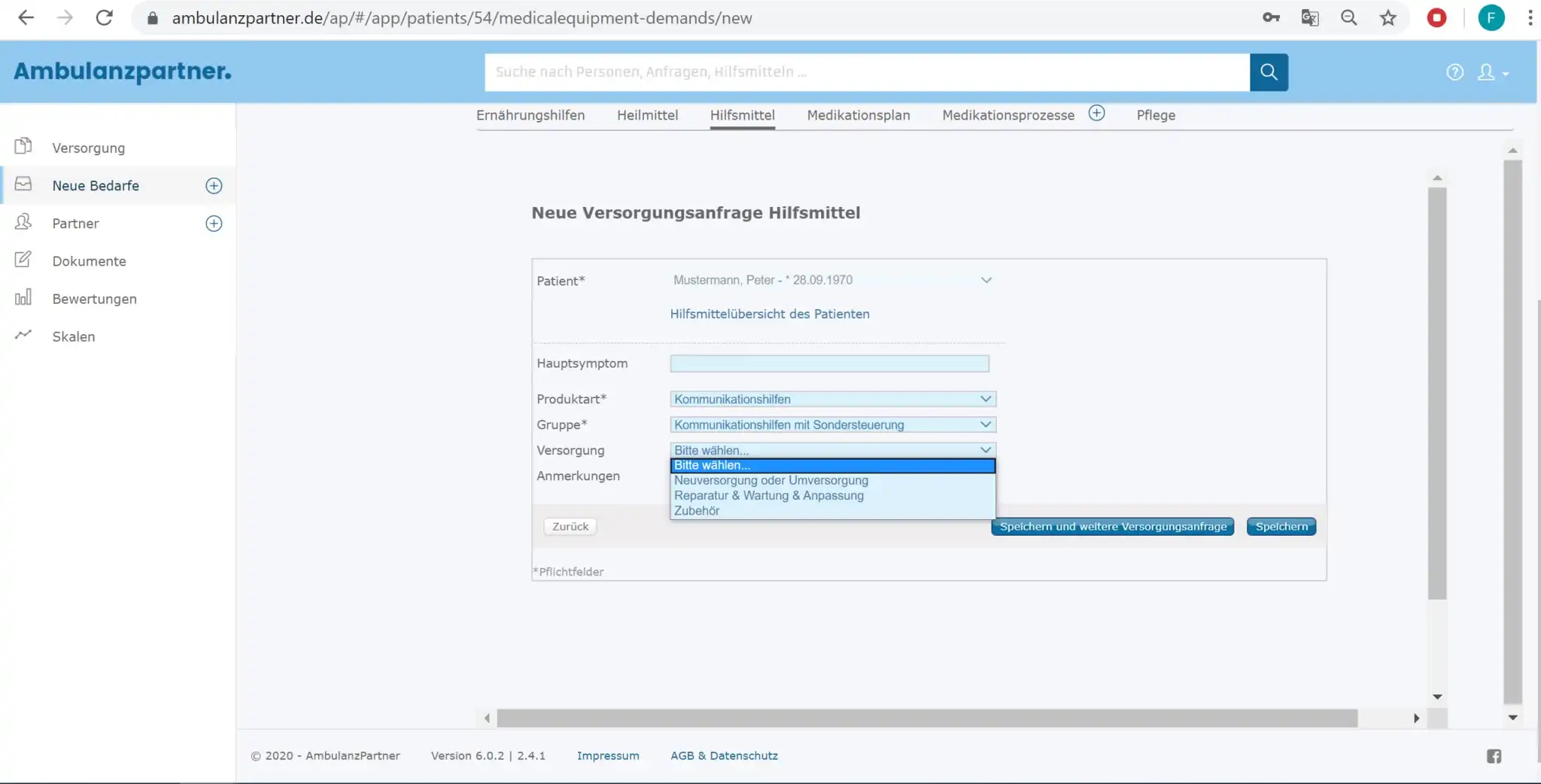
Task: Switch to Heilmittel tab
Action: pyautogui.click(x=647, y=115)
